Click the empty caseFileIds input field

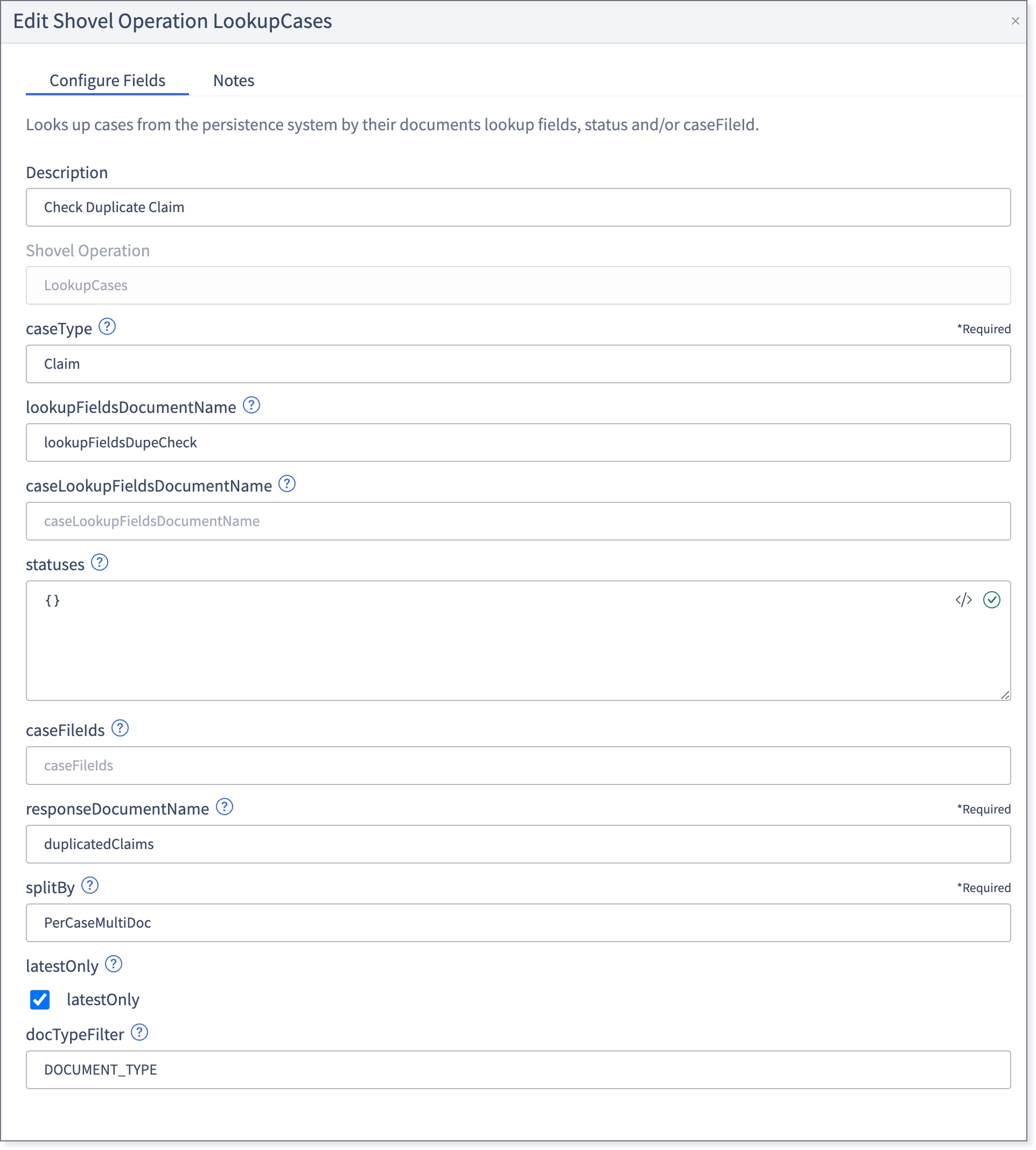click(x=518, y=766)
